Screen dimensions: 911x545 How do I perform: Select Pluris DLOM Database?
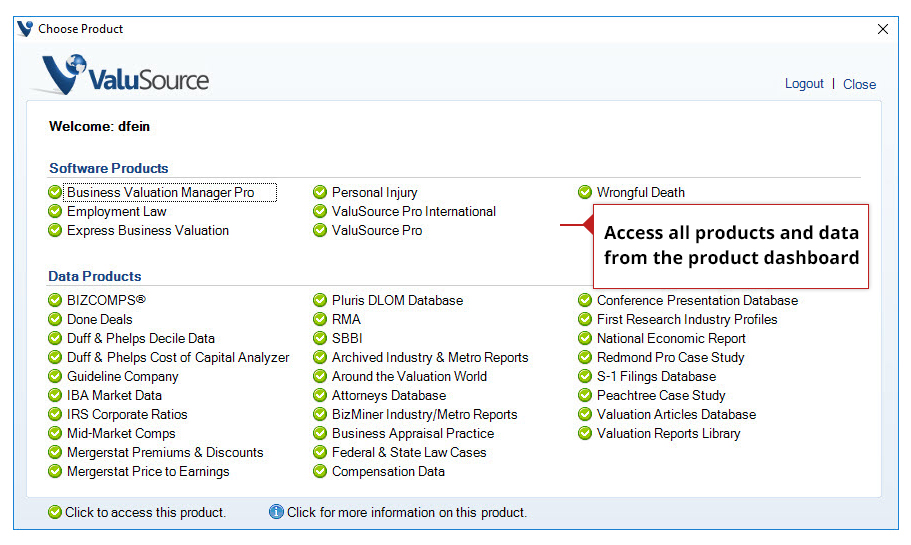(397, 300)
